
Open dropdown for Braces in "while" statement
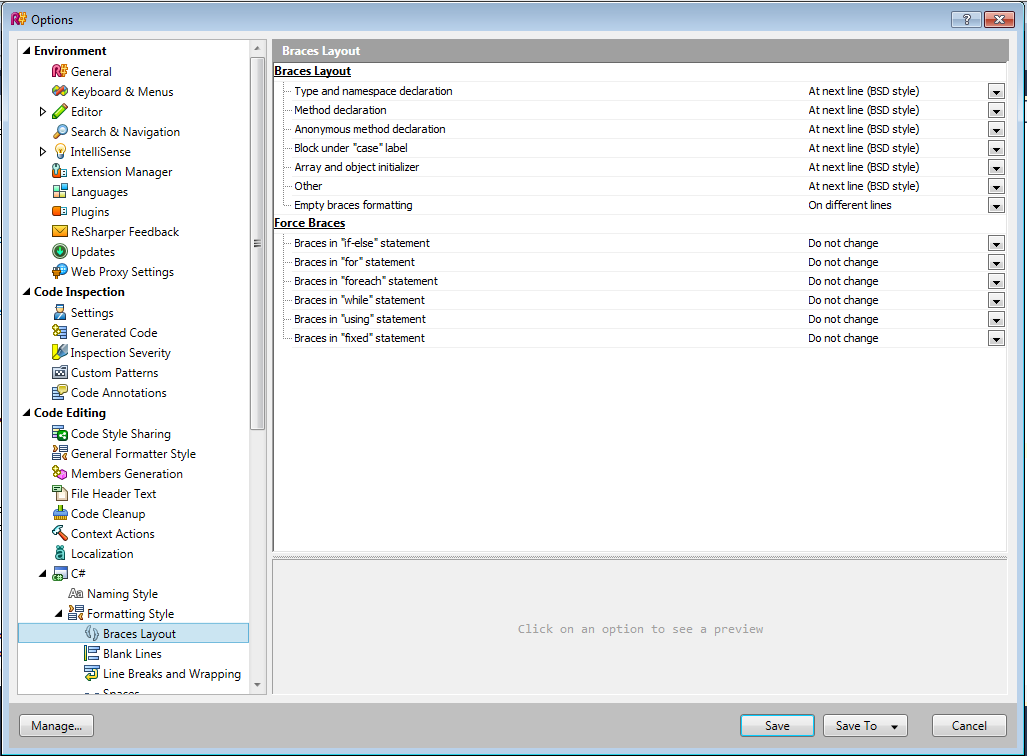pos(996,301)
